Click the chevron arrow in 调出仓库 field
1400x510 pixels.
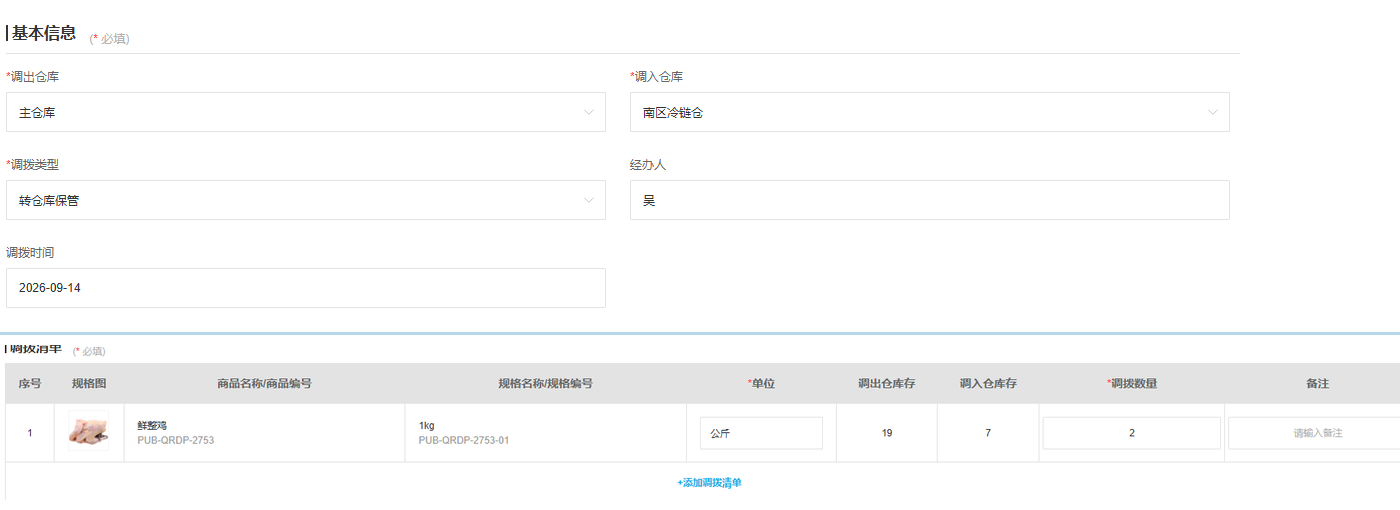pyautogui.click(x=589, y=112)
